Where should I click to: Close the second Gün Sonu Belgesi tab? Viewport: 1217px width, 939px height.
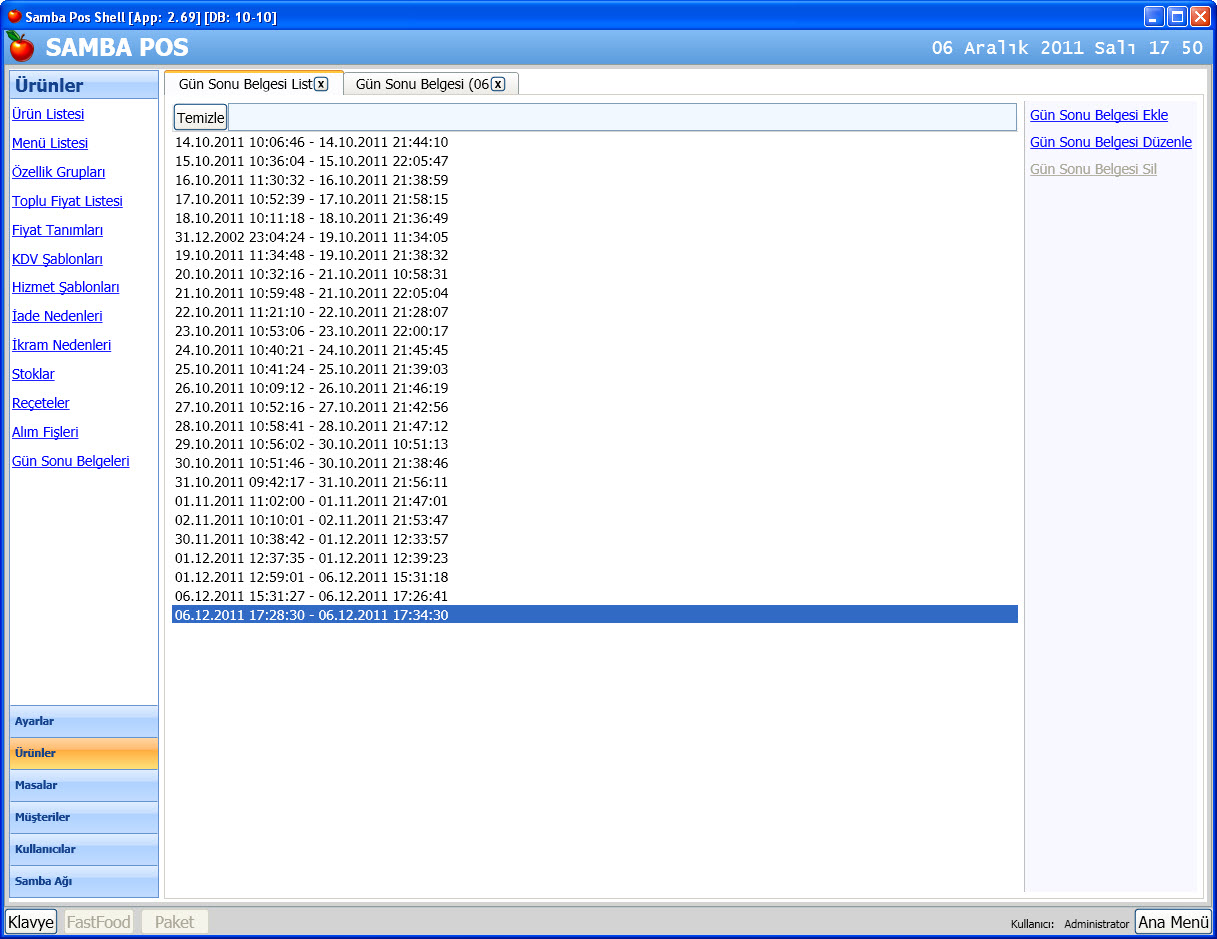[498, 84]
